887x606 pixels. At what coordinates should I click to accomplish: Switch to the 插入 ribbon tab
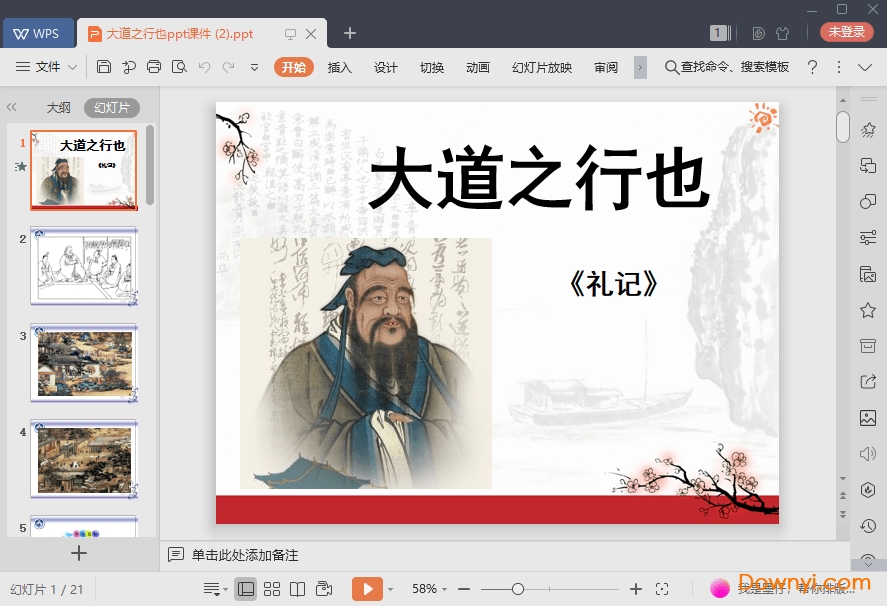tap(340, 67)
